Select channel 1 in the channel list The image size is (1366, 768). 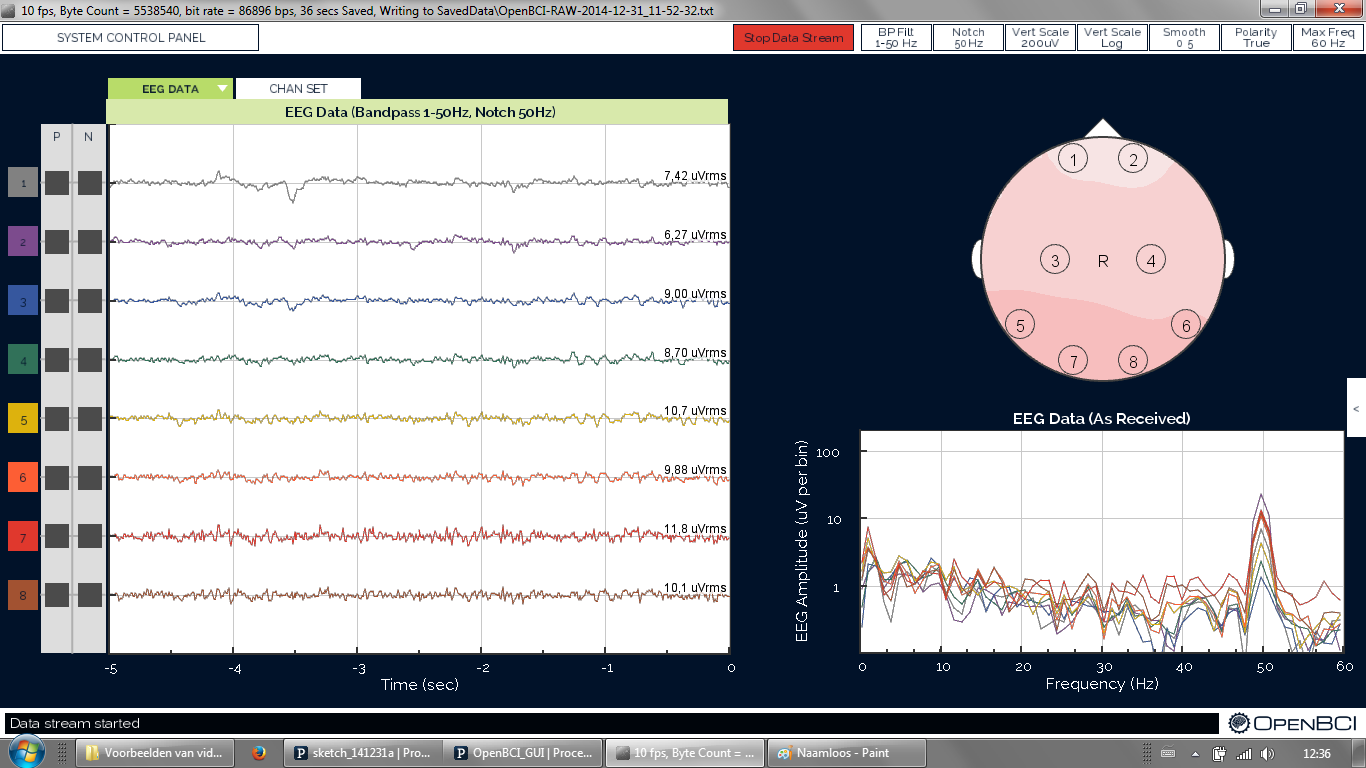(x=22, y=182)
